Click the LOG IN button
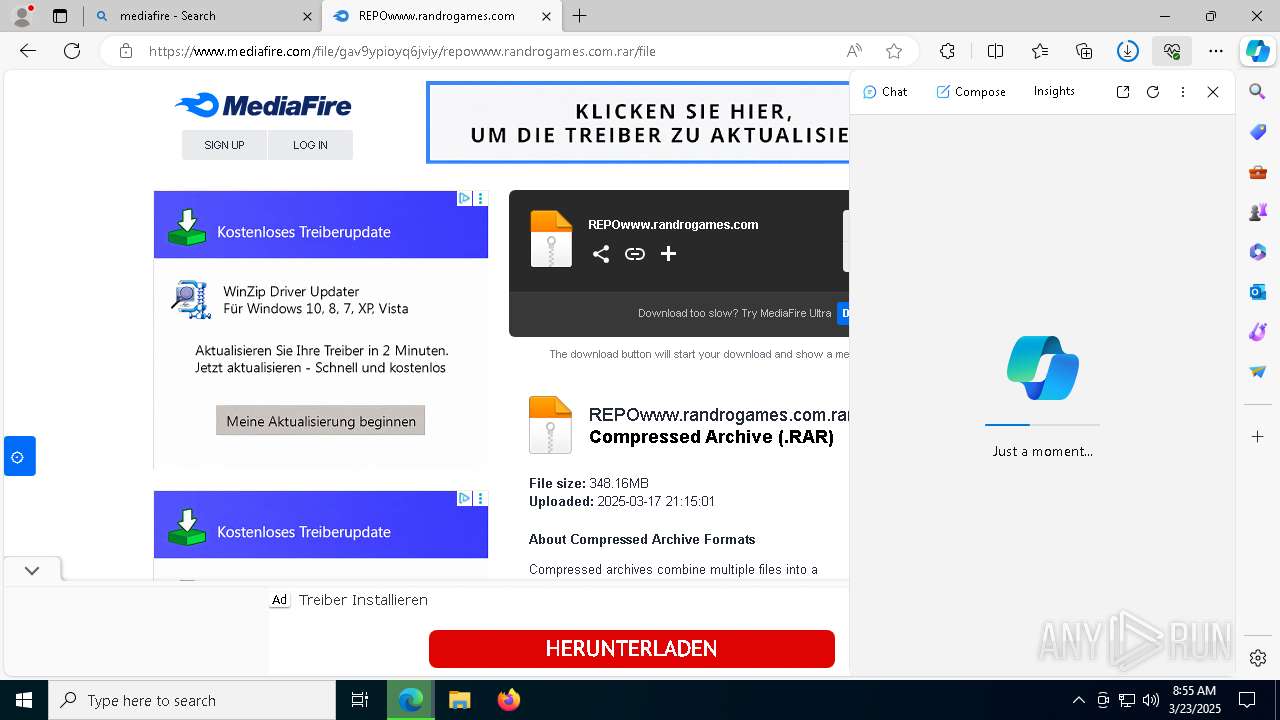Image resolution: width=1280 pixels, height=720 pixels. [310, 145]
